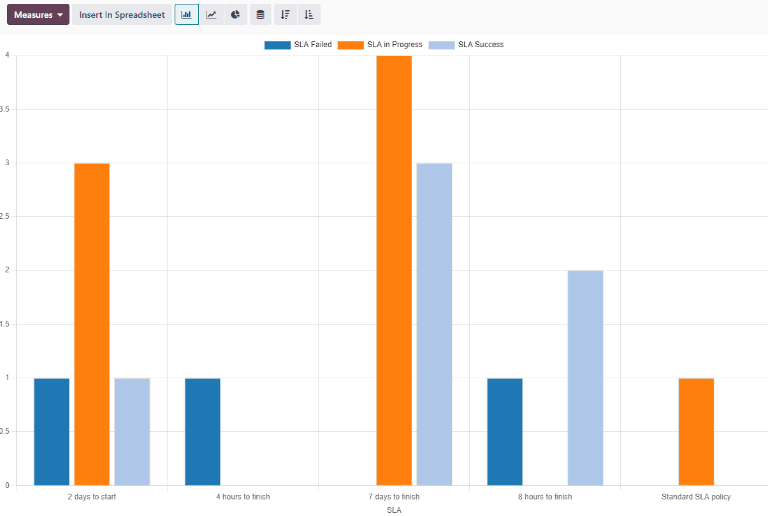
Task: Click light blue bar for 8 hours to finish
Action: pyautogui.click(x=585, y=377)
